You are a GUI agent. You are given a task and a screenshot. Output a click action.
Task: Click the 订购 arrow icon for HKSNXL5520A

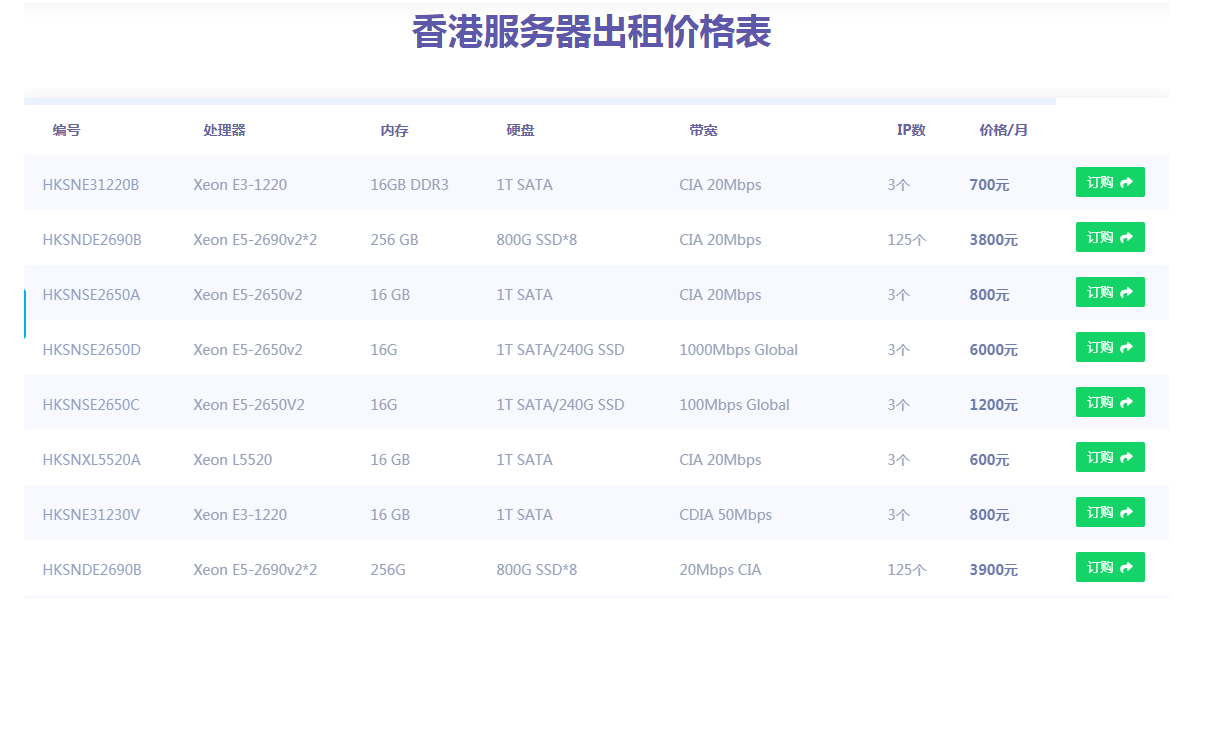click(1127, 457)
